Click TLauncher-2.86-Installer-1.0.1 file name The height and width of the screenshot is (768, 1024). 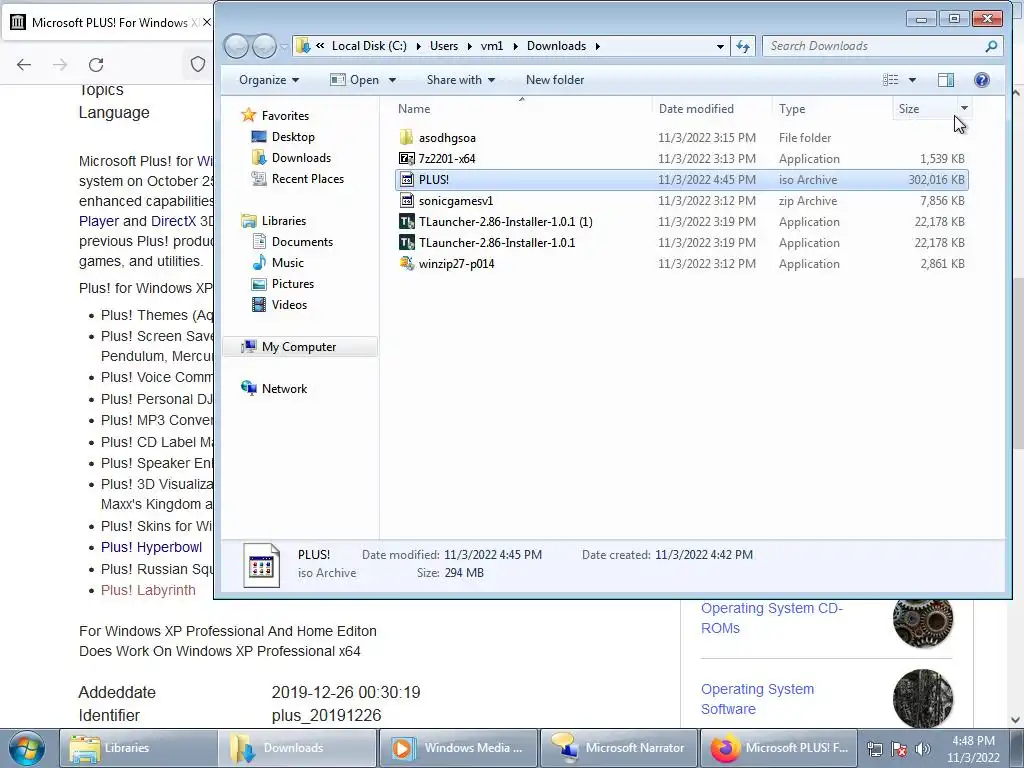tap(497, 242)
